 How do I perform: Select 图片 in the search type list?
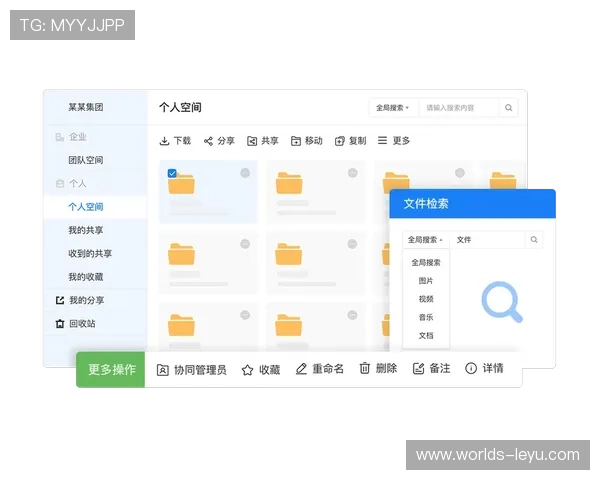pyautogui.click(x=426, y=281)
